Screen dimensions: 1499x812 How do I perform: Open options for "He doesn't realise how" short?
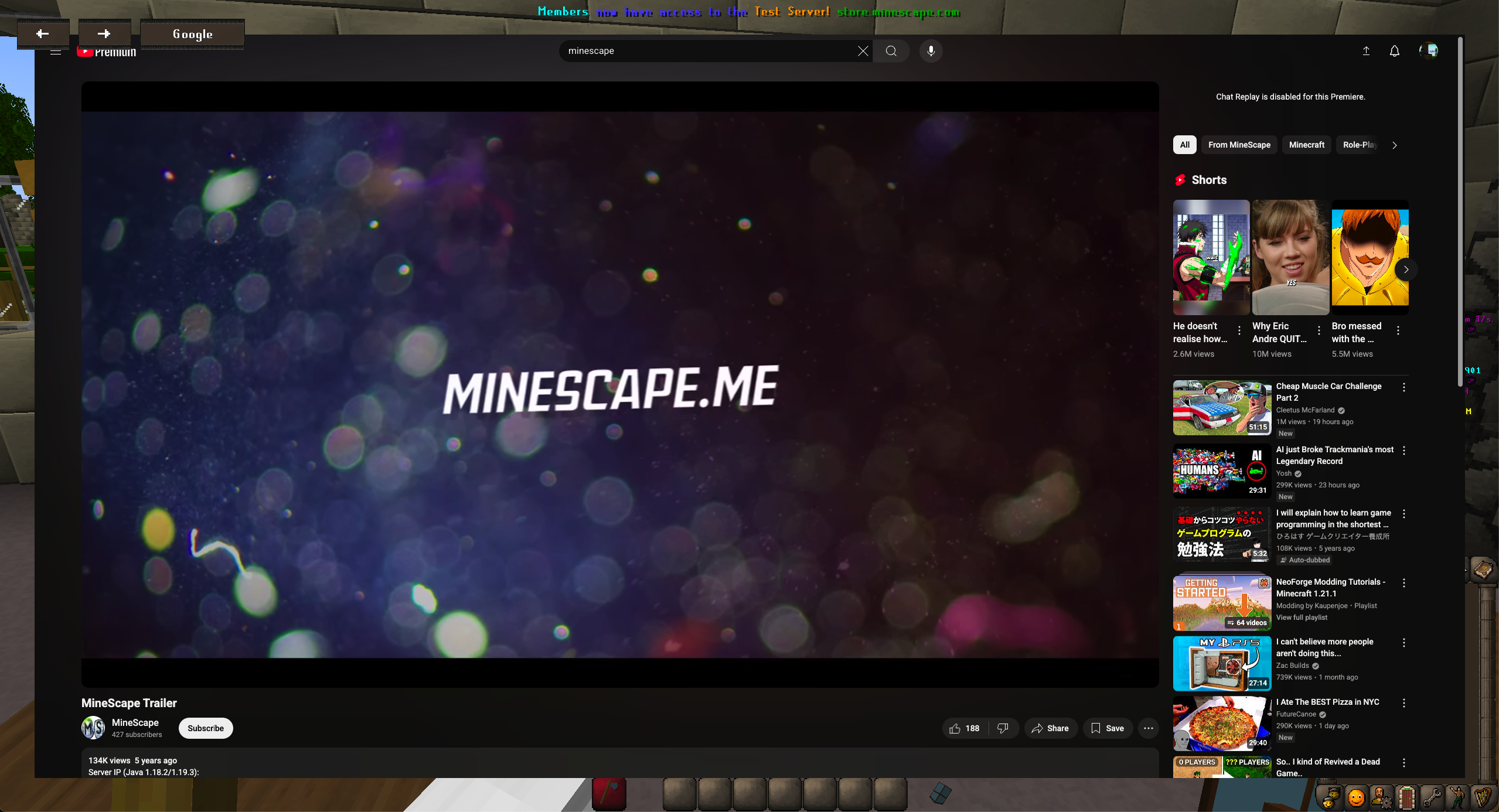click(x=1239, y=330)
